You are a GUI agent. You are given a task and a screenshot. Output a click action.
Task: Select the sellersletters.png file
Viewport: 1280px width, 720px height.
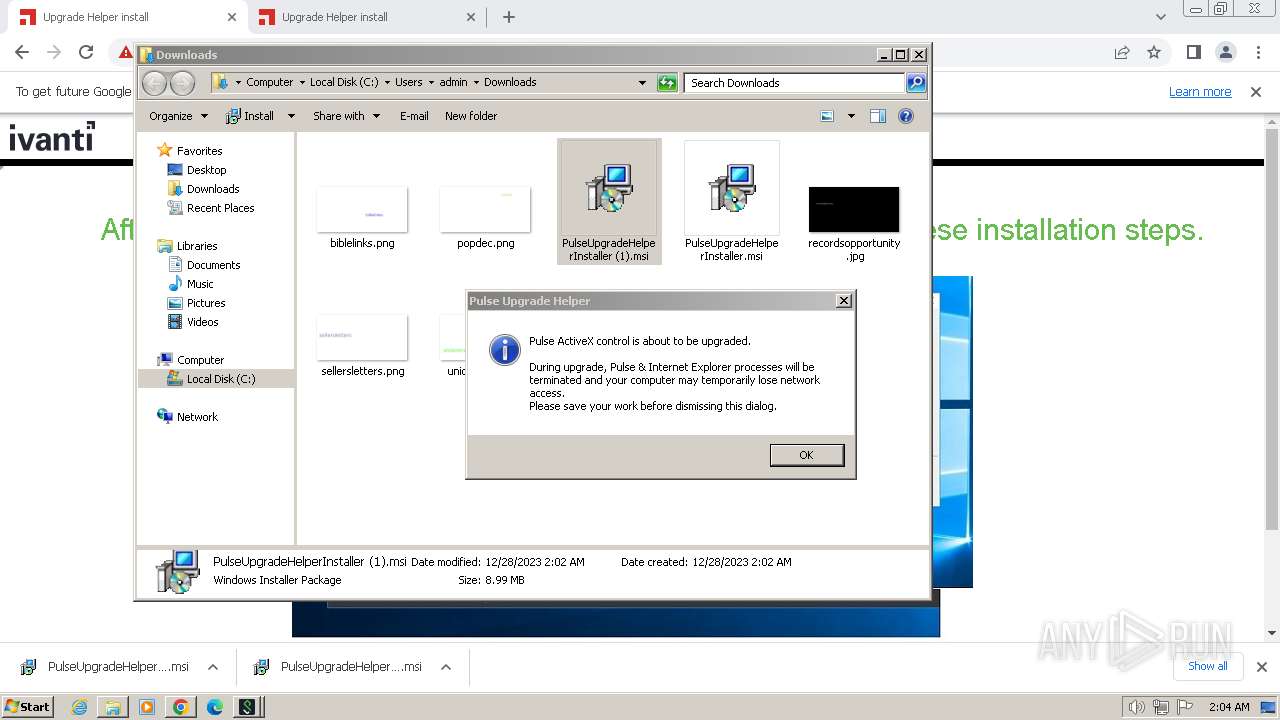tap(362, 346)
